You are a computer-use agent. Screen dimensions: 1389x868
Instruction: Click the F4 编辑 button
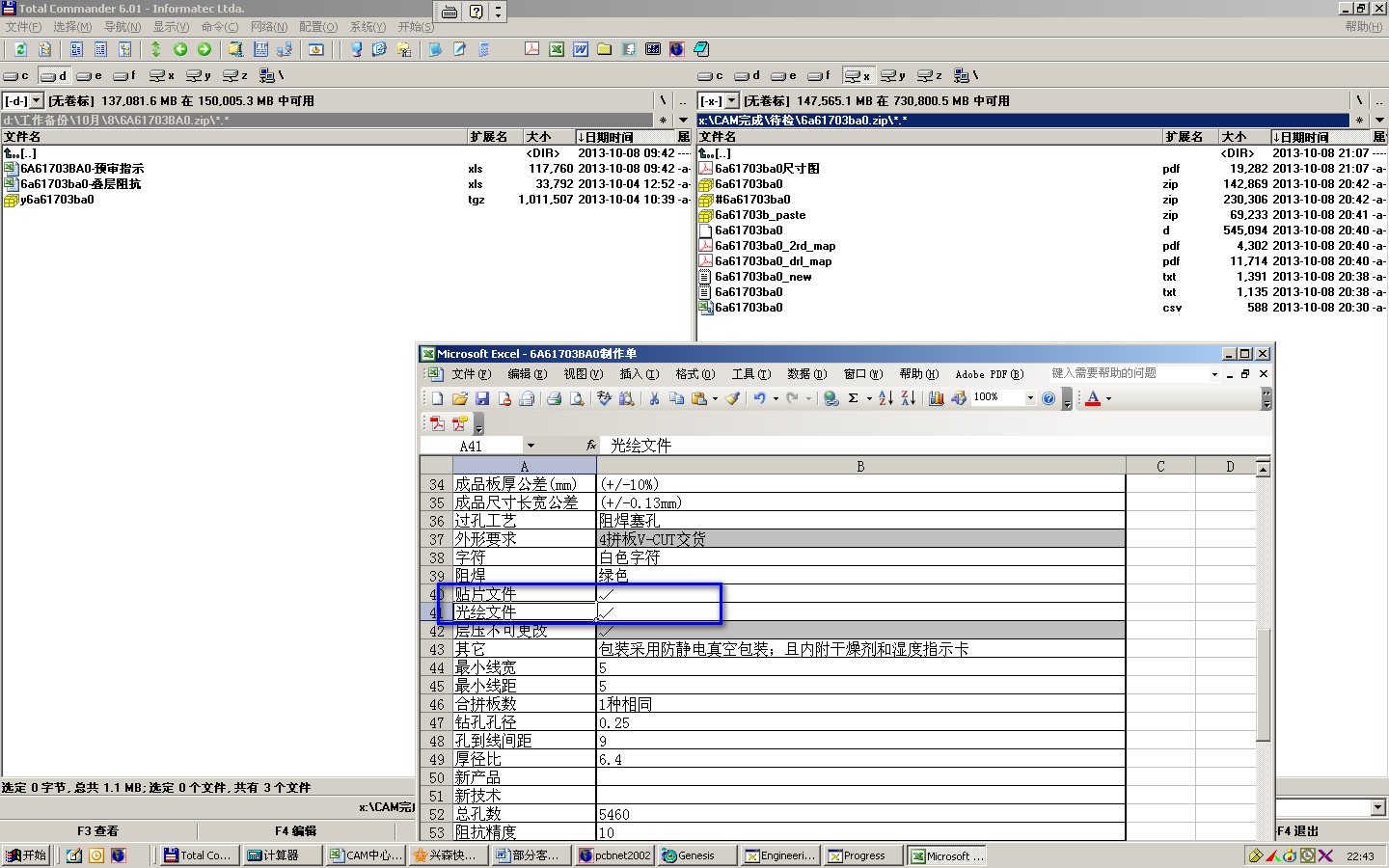295,830
